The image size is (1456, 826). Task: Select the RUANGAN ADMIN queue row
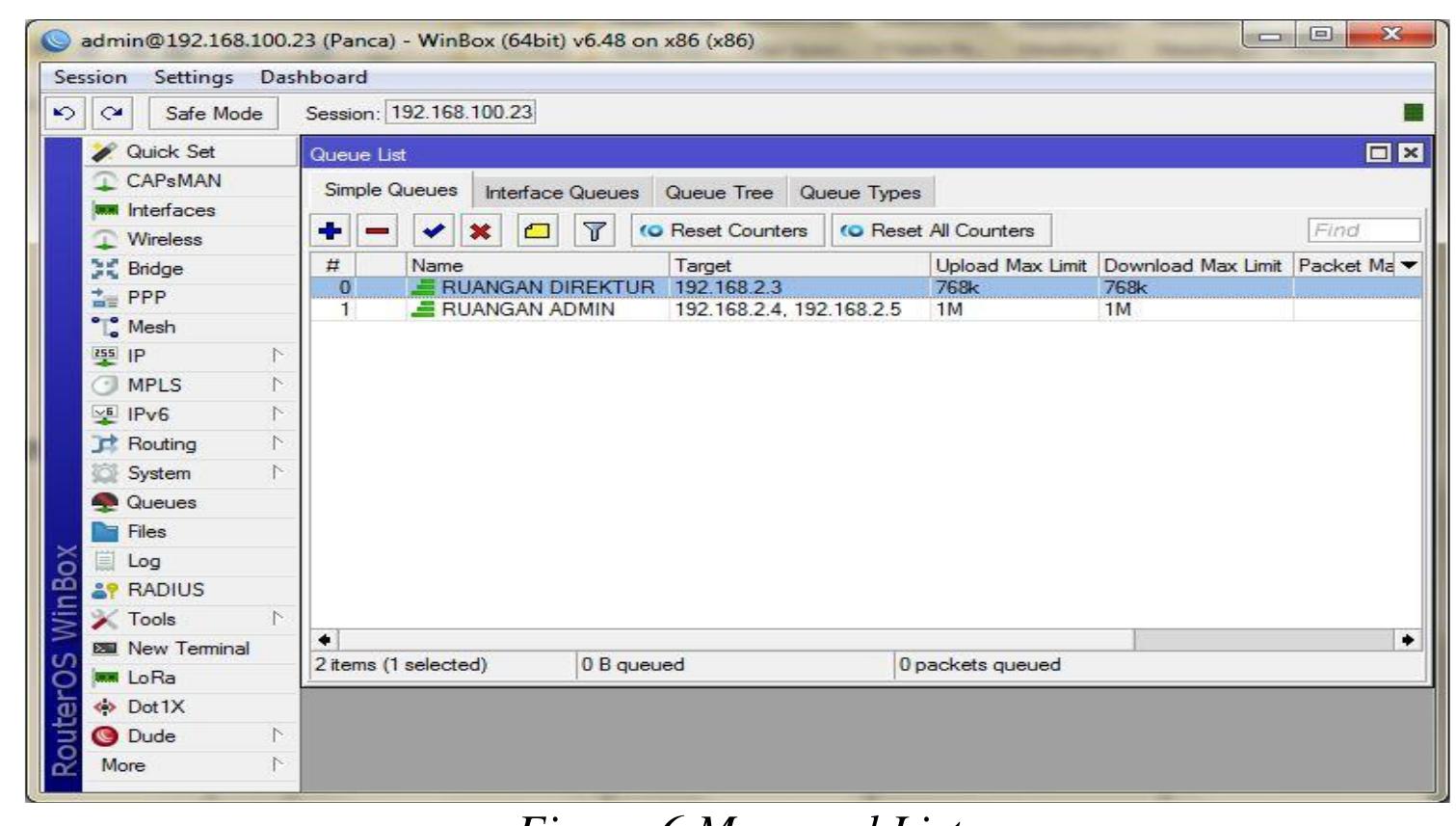(865, 310)
